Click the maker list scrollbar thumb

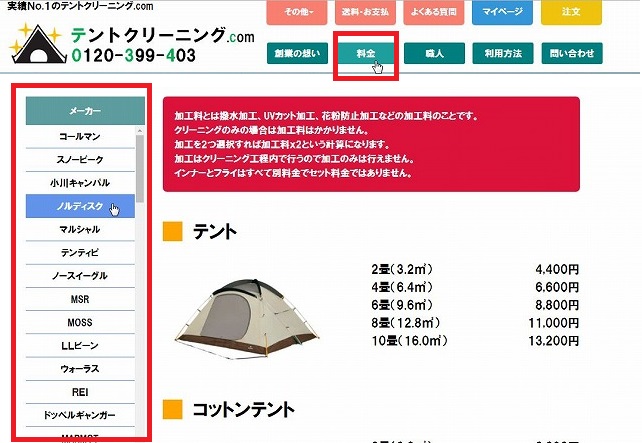pyautogui.click(x=140, y=169)
